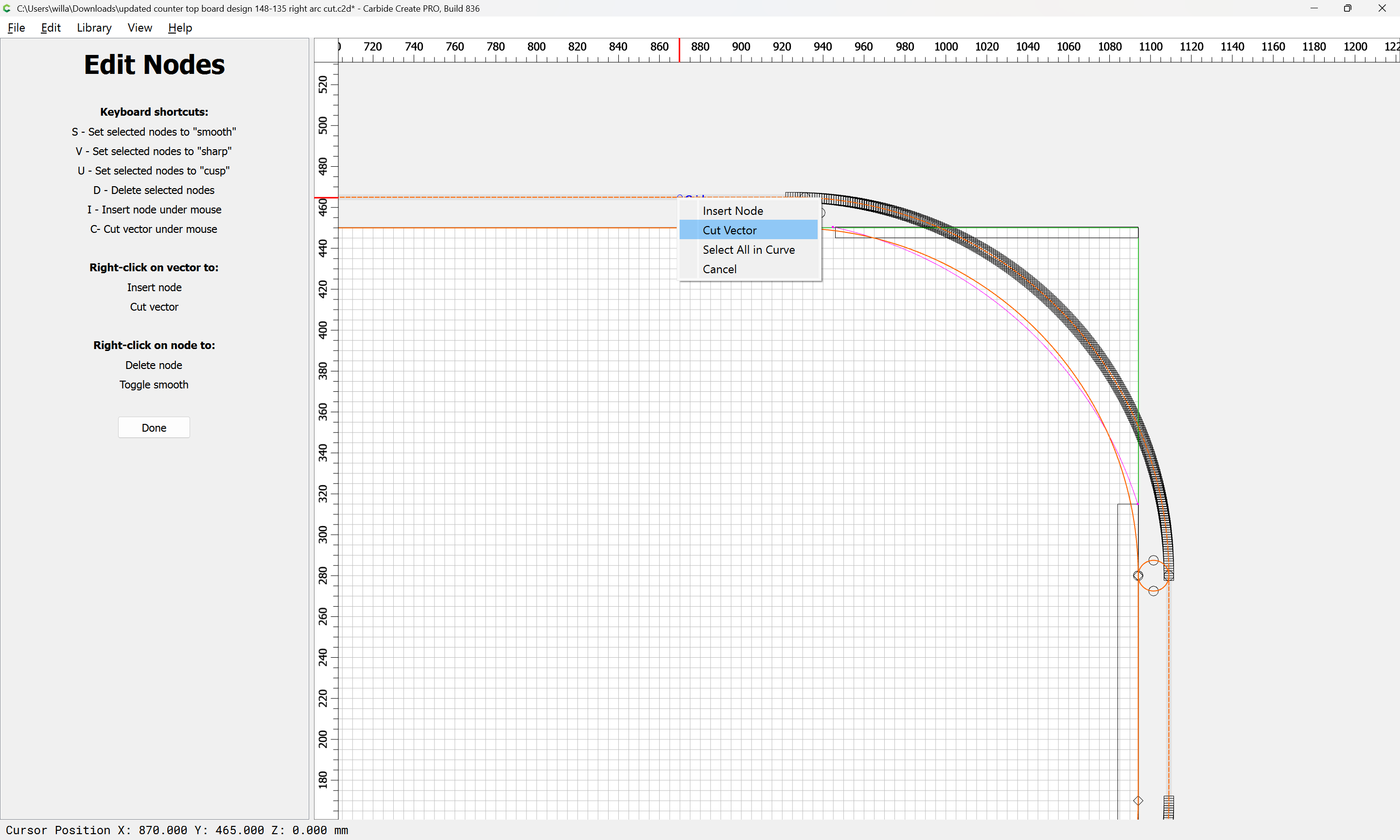Image resolution: width=1400 pixels, height=840 pixels.
Task: Select diamond node at bottom of orange line
Action: click(1138, 800)
